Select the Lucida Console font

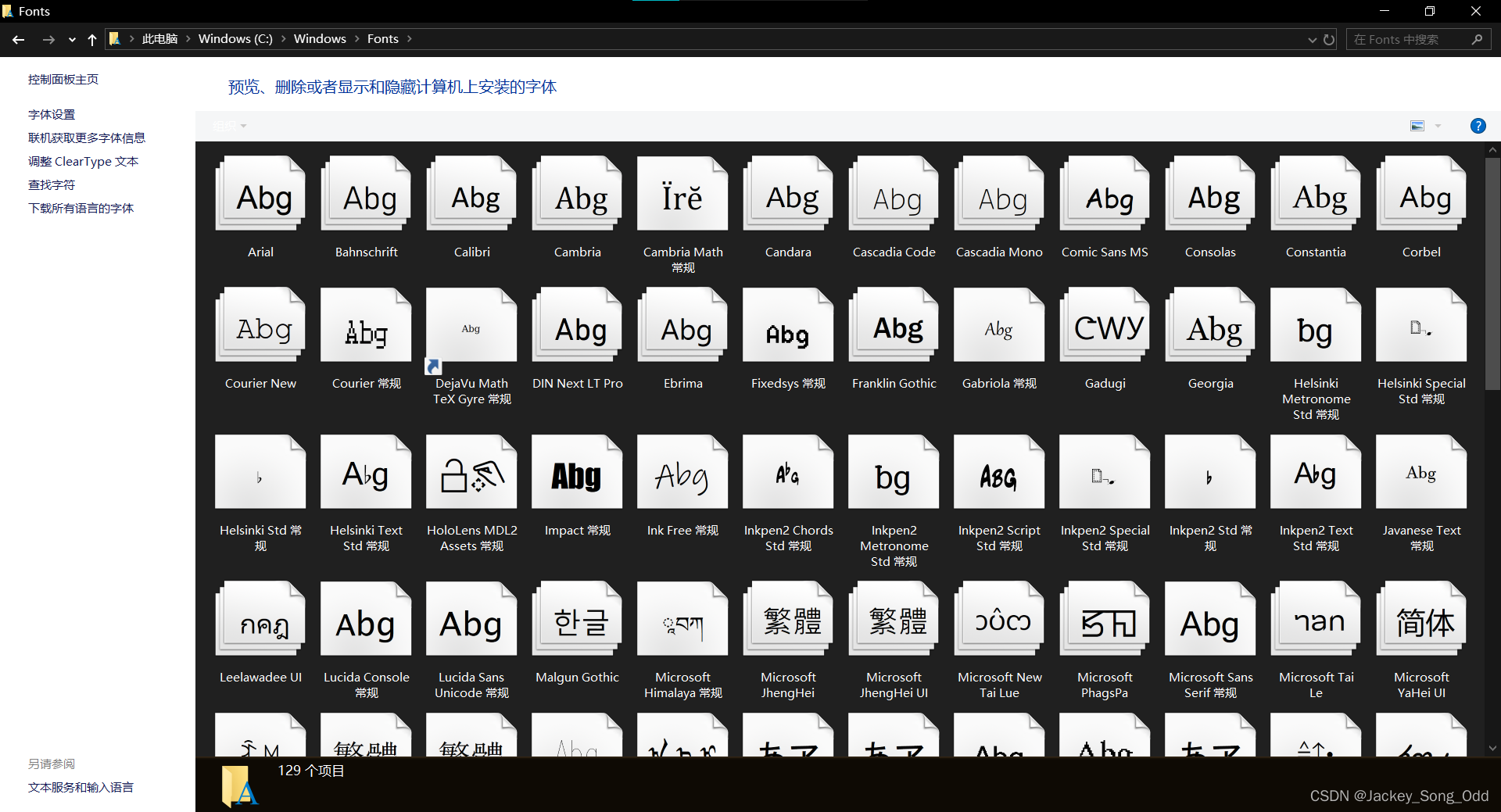tap(366, 618)
